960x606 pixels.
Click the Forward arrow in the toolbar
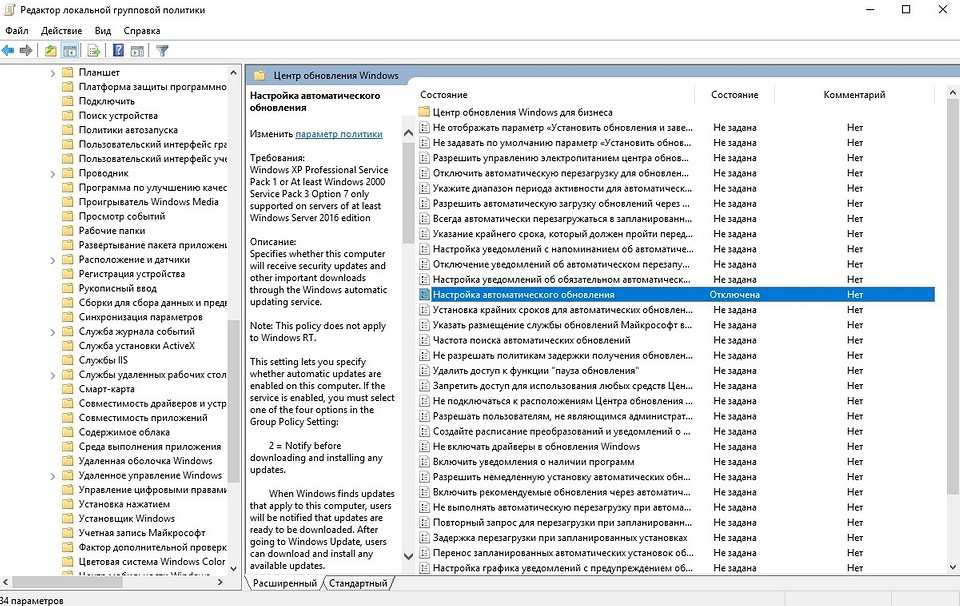click(24, 50)
